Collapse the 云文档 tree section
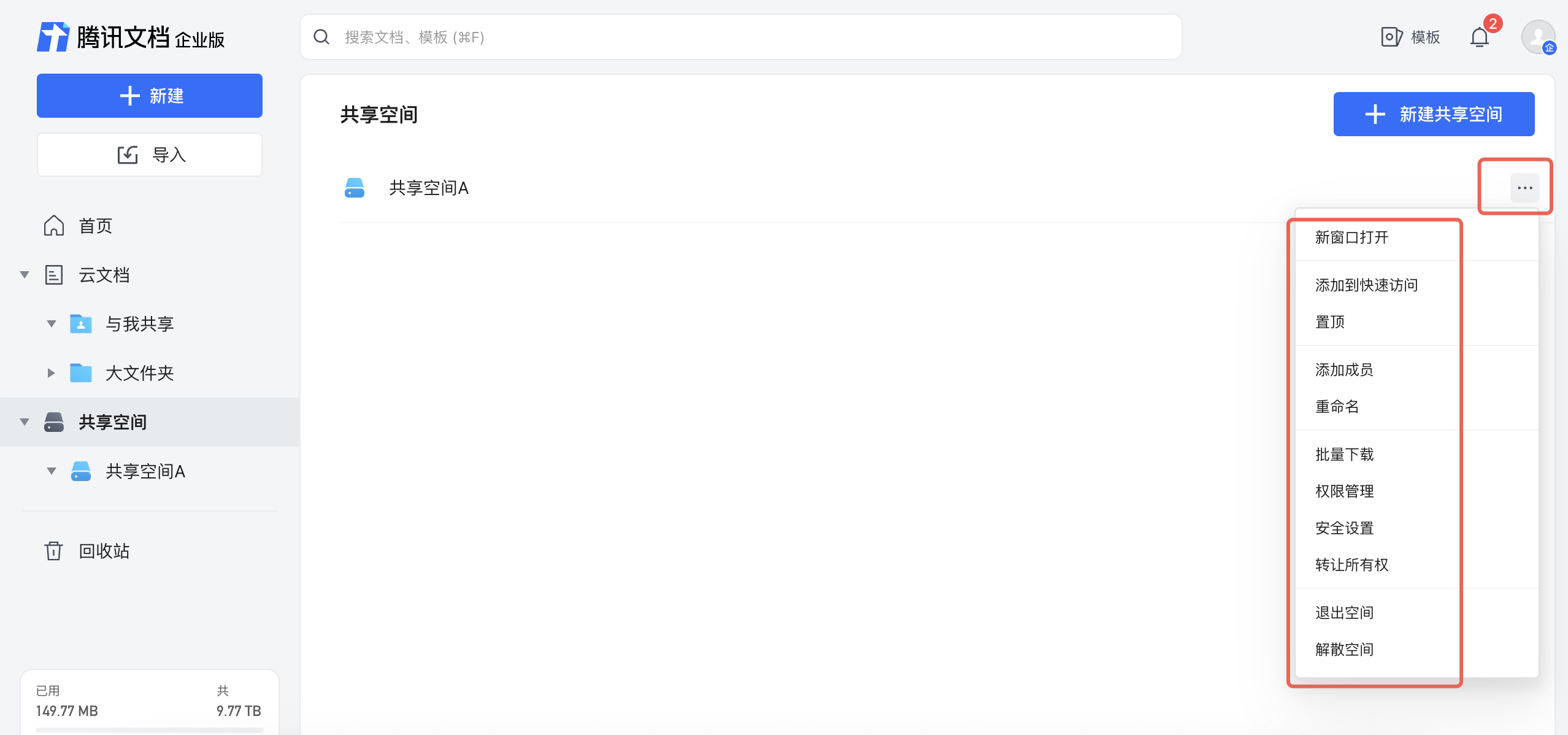The width and height of the screenshot is (1568, 735). [x=25, y=275]
